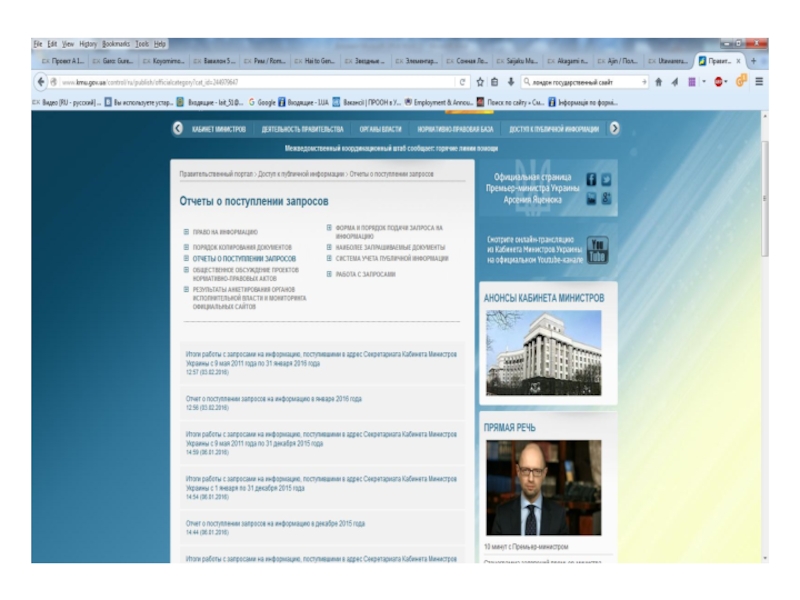Close the active Правит... tab
Screen dimensions: 800x600
tap(738, 61)
